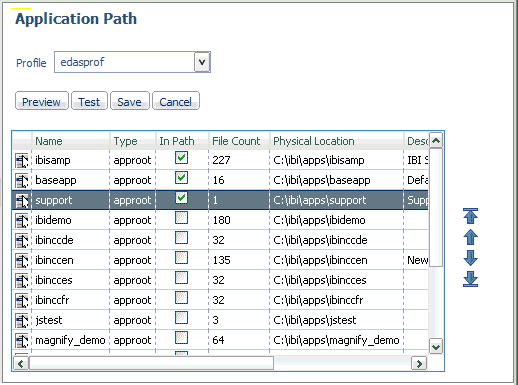Screen dimensions: 518x385
Task: Click the jstest row application icon
Action: (22, 320)
